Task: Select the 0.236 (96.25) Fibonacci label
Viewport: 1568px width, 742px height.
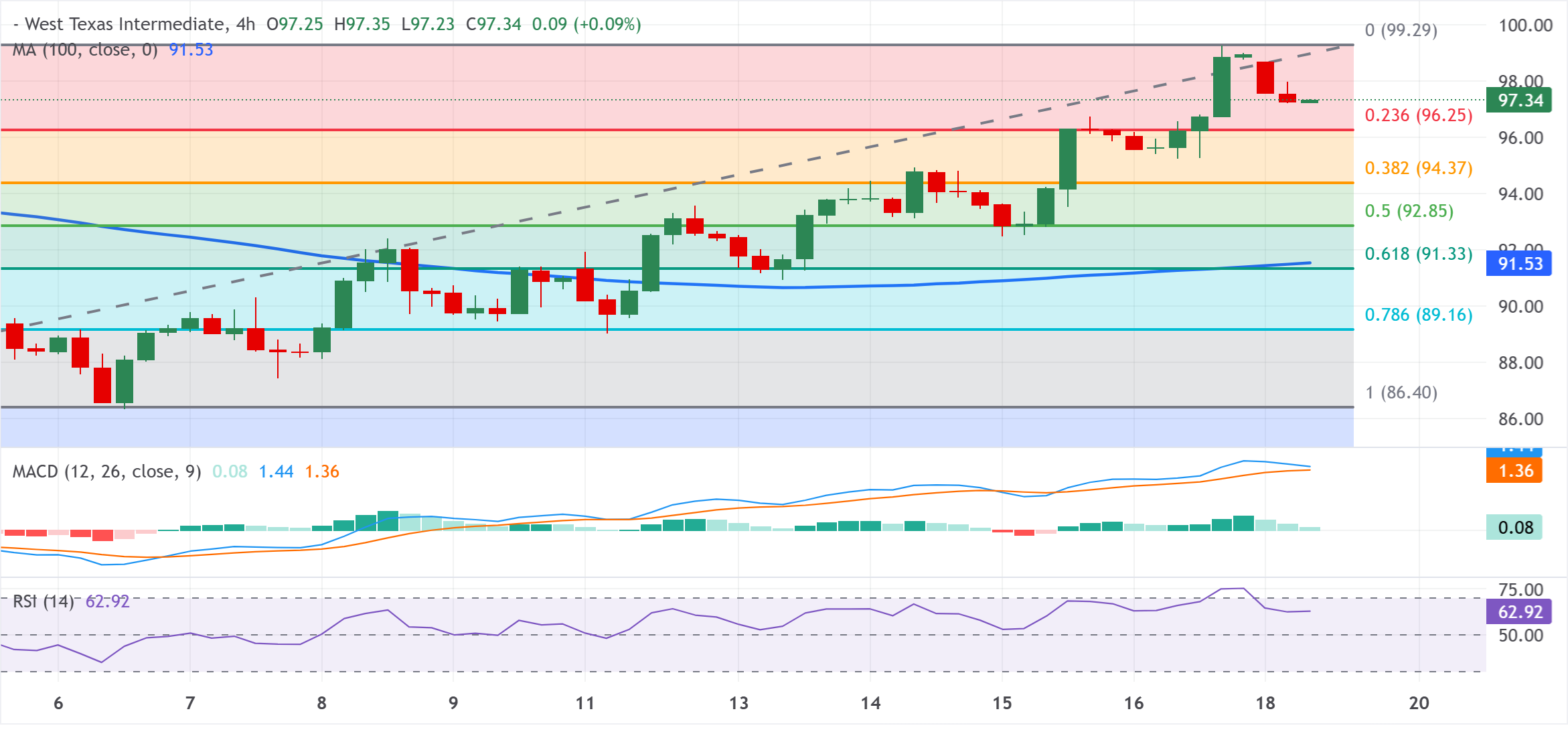Action: coord(1419,115)
